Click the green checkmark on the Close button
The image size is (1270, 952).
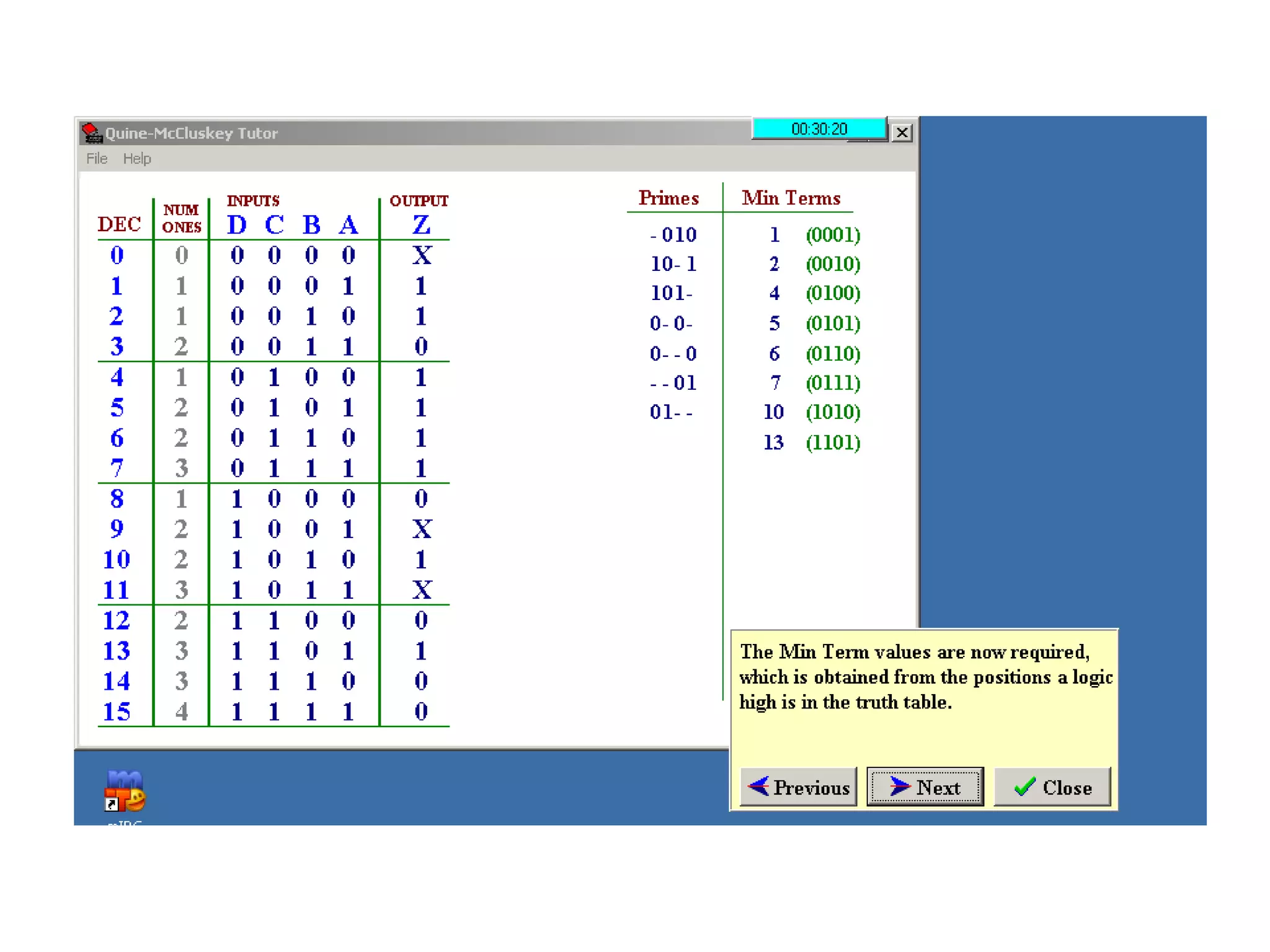(x=1025, y=787)
